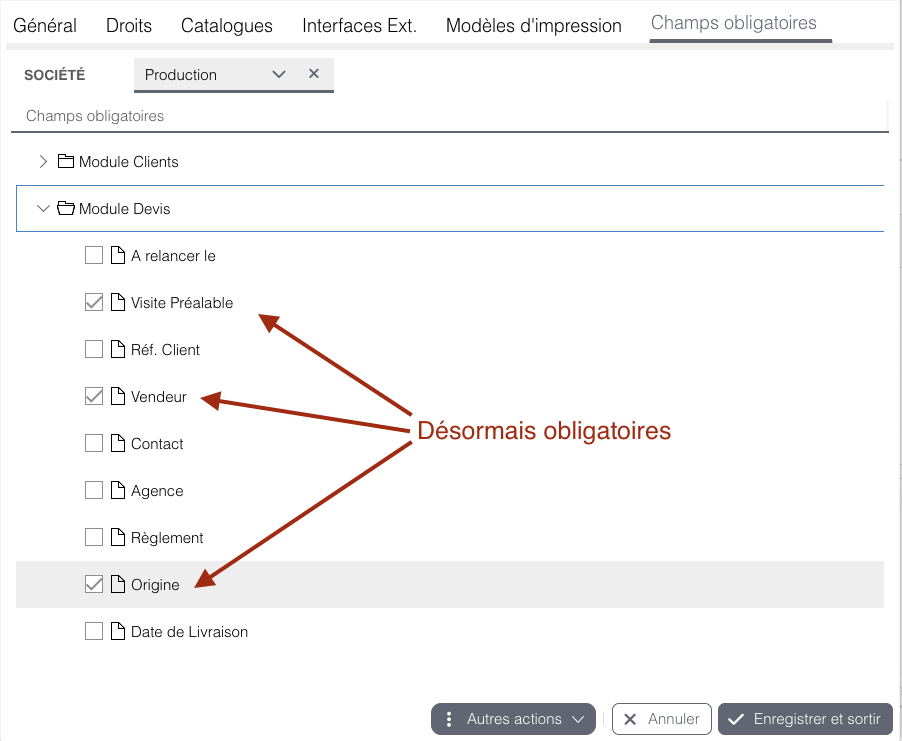Uncheck the Origine checkbox
The height and width of the screenshot is (741, 902).
[94, 584]
